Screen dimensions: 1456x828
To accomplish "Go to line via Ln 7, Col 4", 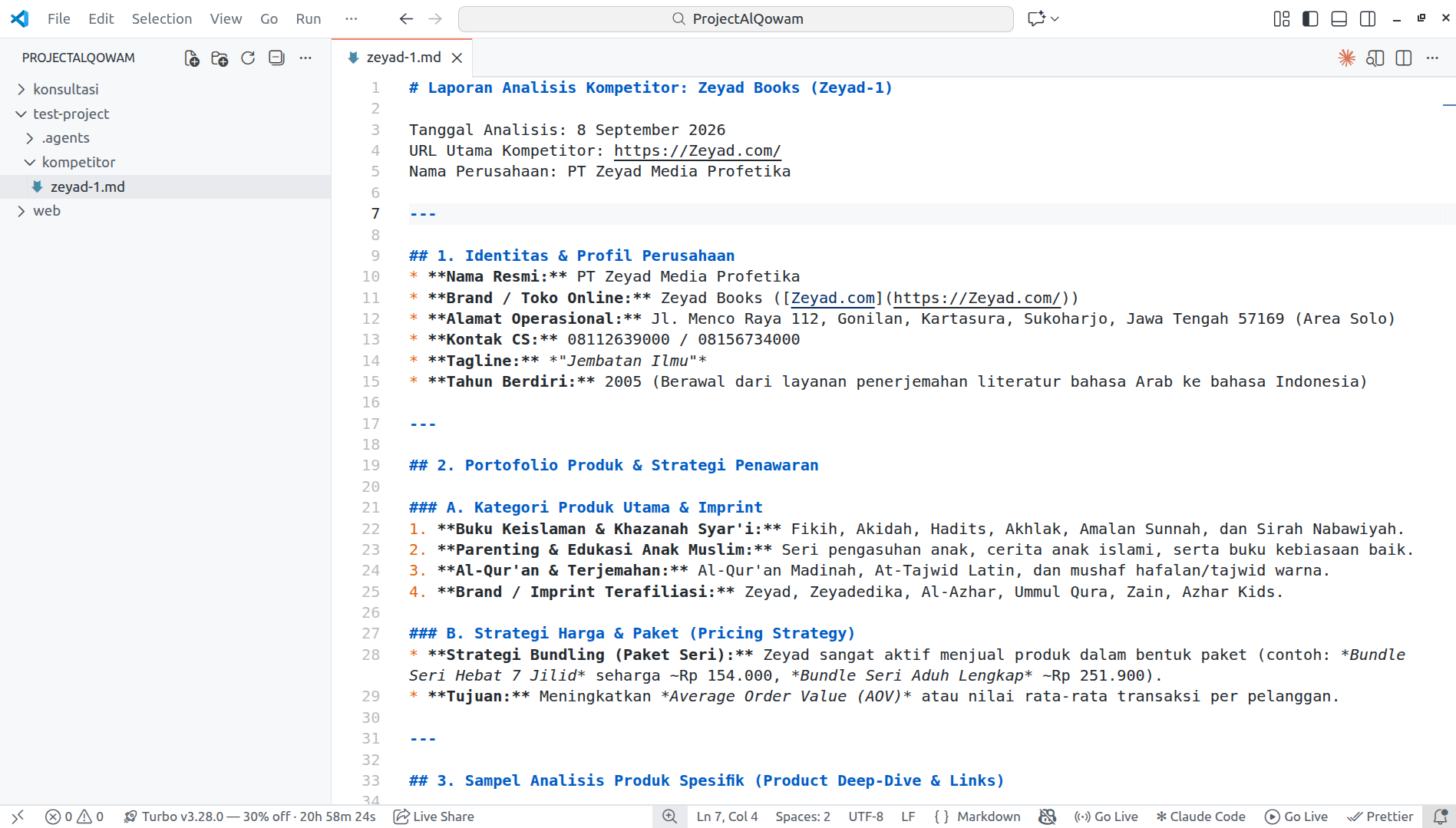I will [727, 816].
